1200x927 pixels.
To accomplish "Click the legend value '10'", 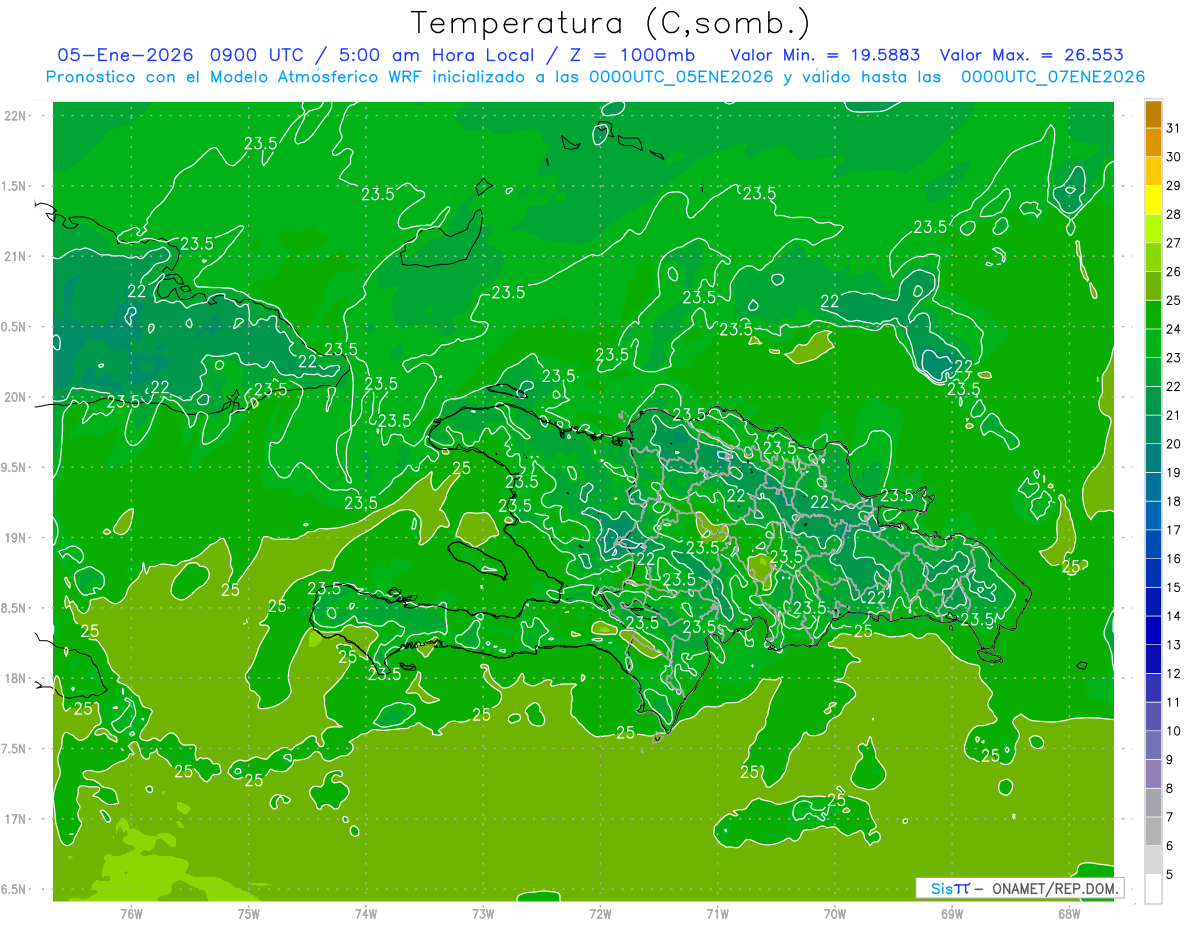I will (x=1174, y=731).
